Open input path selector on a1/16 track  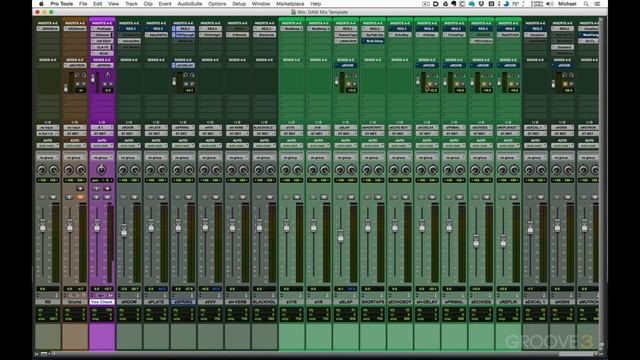coord(291,128)
